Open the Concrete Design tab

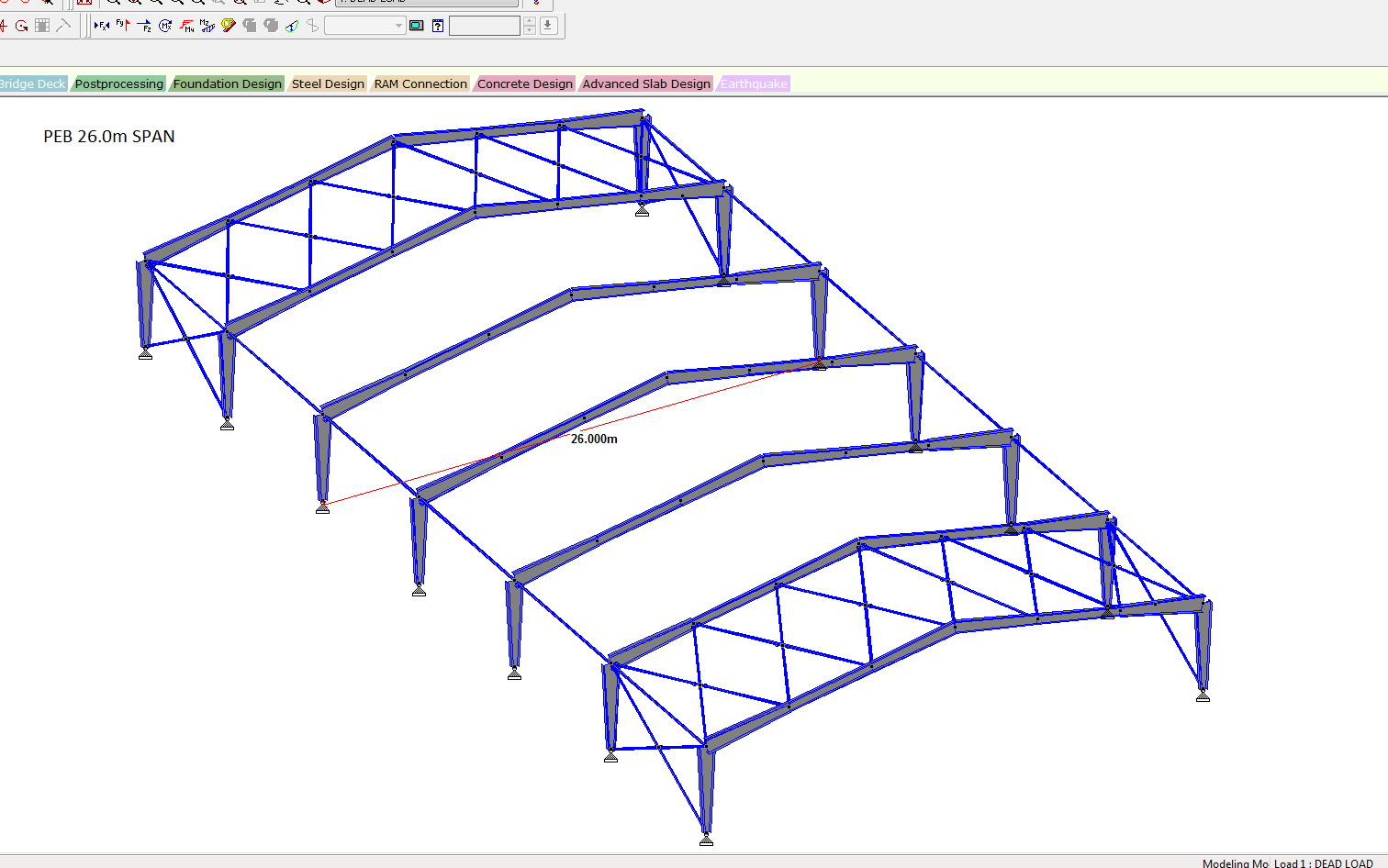(x=525, y=83)
